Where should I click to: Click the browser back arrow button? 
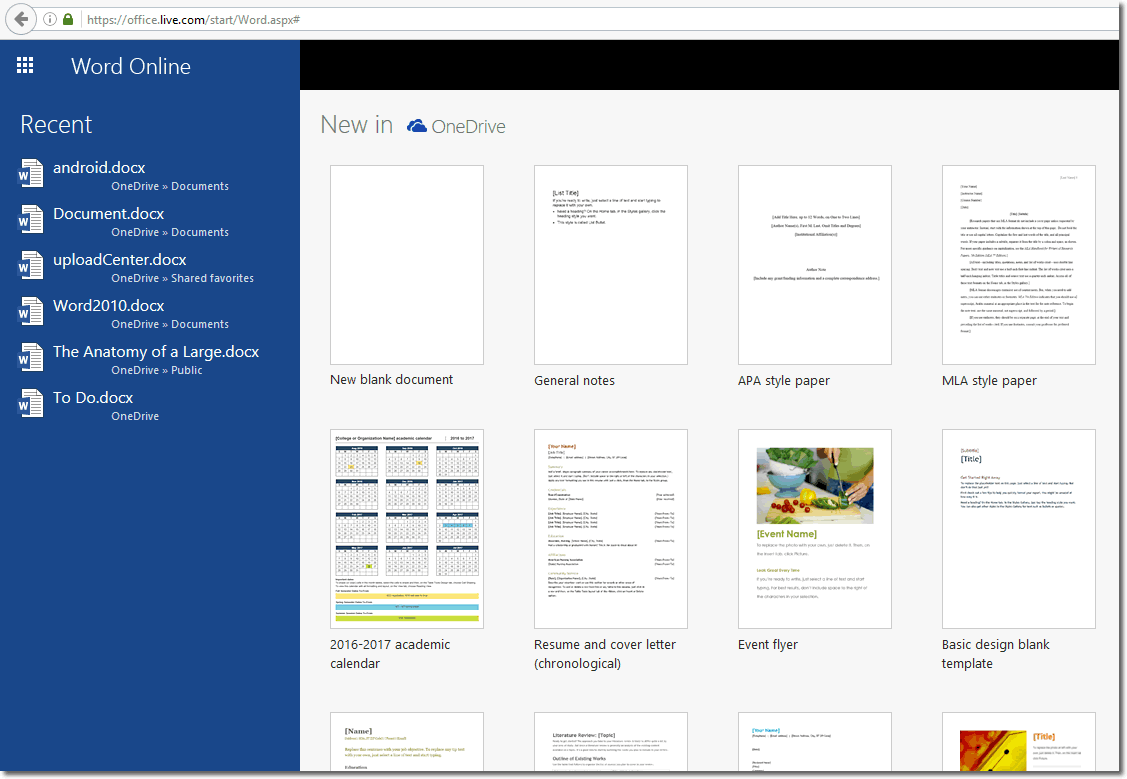point(21,19)
